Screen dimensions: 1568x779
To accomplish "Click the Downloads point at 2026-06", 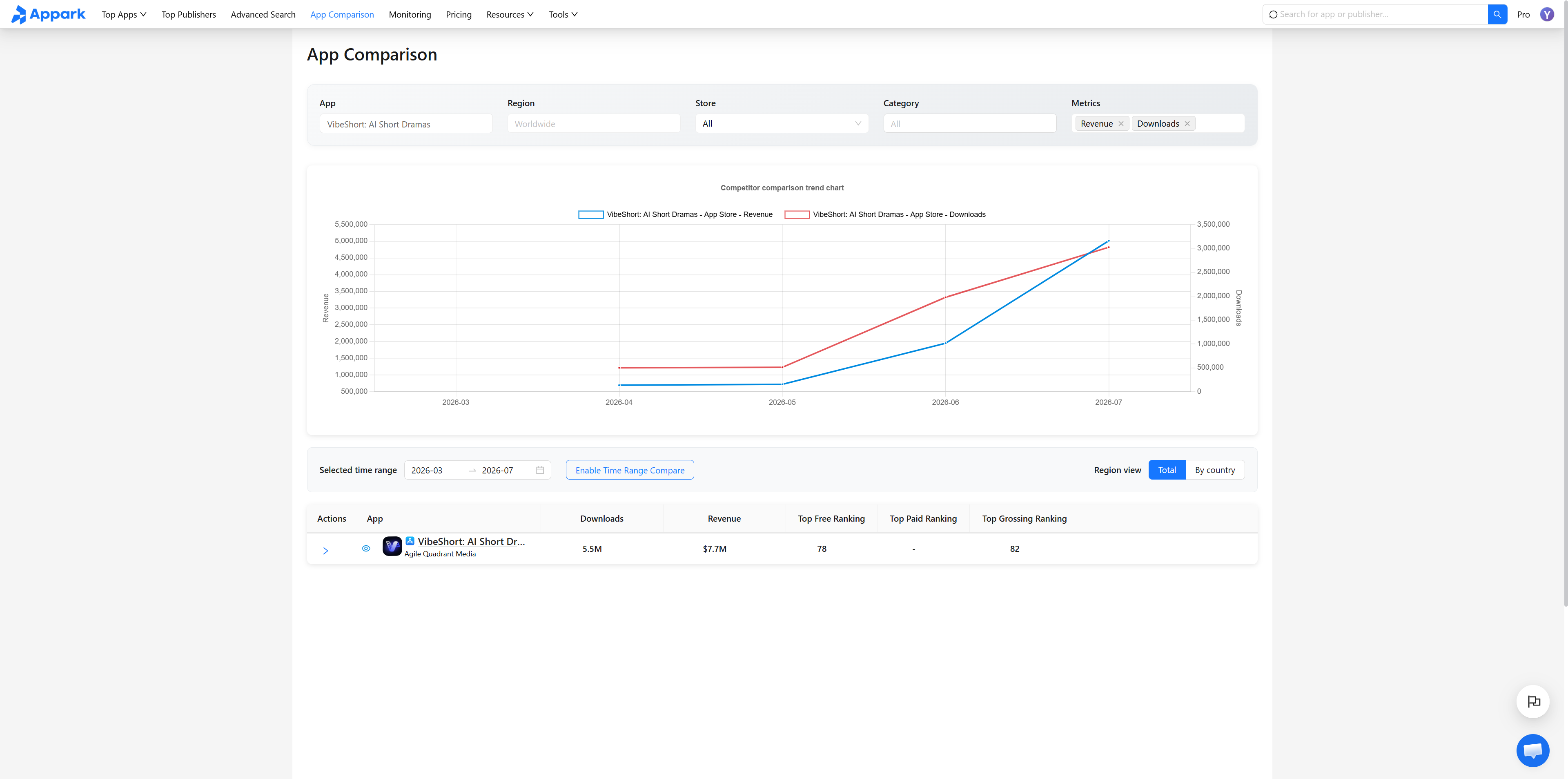I will [945, 297].
